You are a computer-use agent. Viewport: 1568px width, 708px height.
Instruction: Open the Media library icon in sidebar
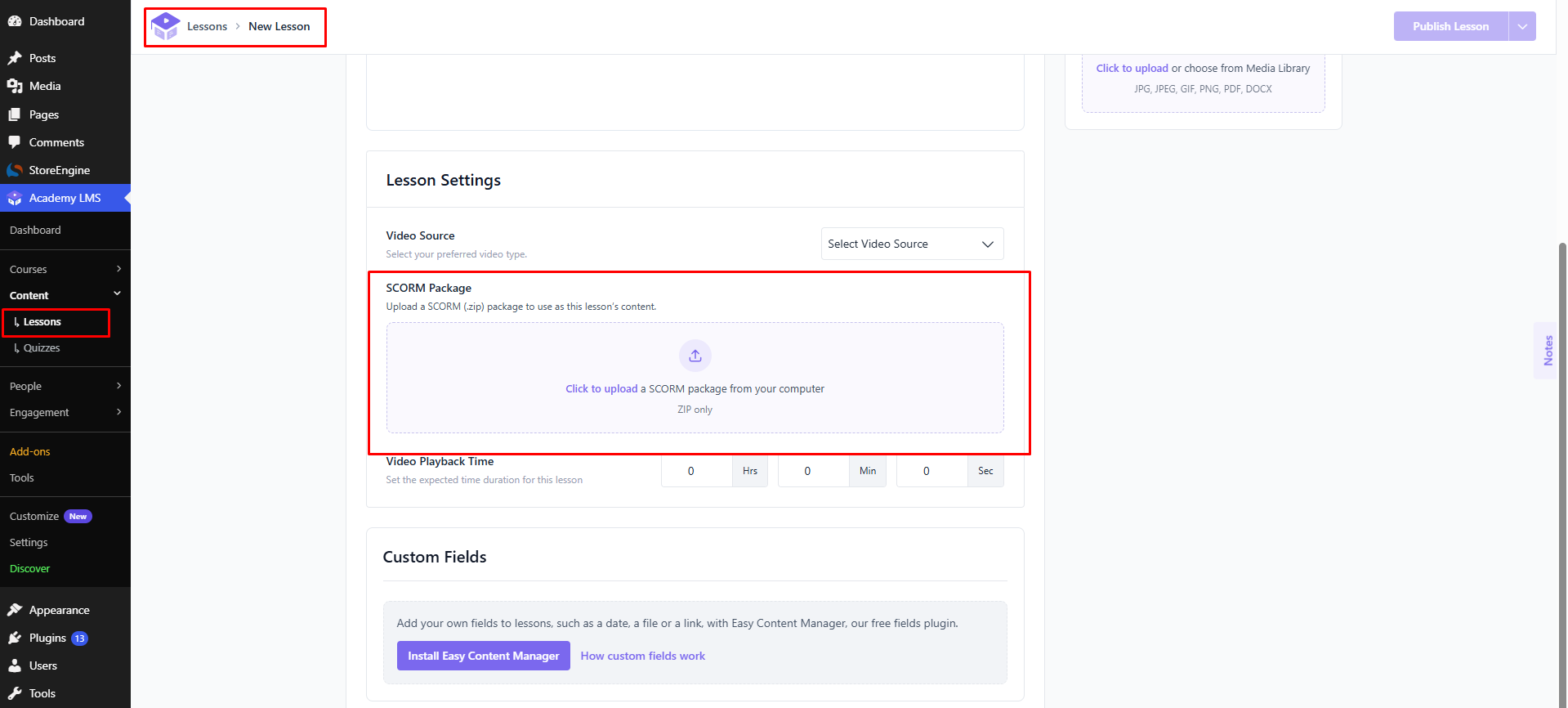click(15, 86)
